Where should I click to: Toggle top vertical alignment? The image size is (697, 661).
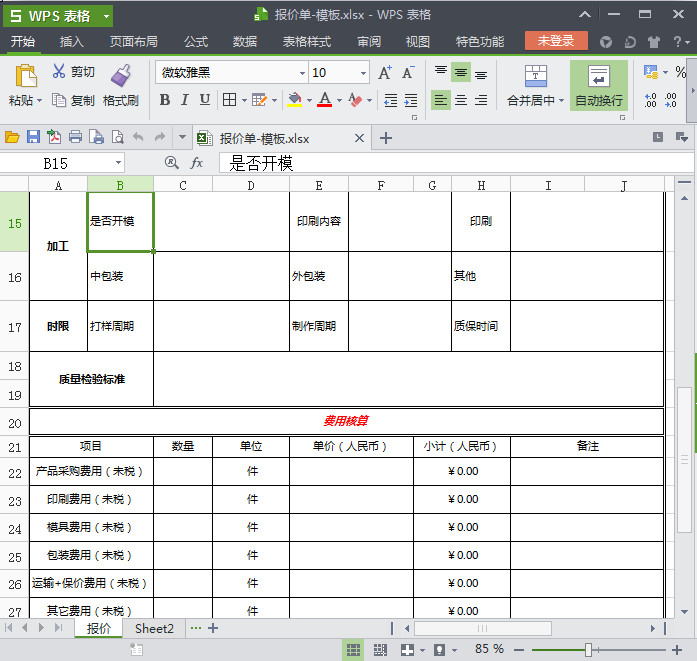click(441, 72)
